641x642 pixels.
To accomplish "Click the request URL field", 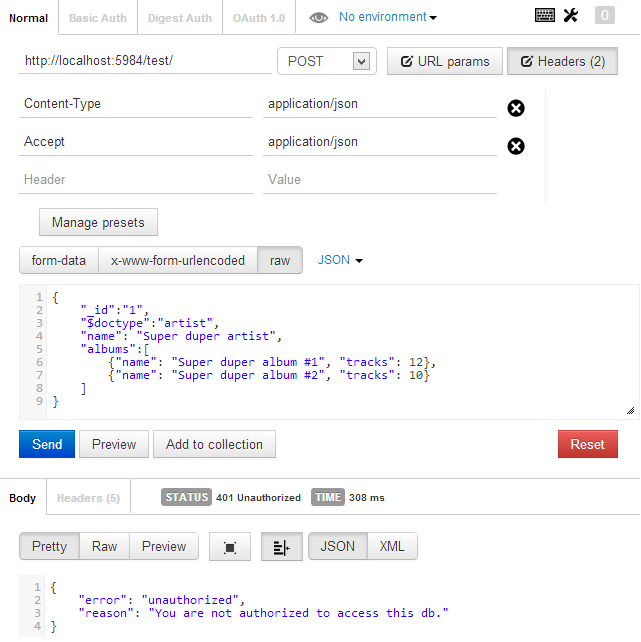I will tap(145, 61).
